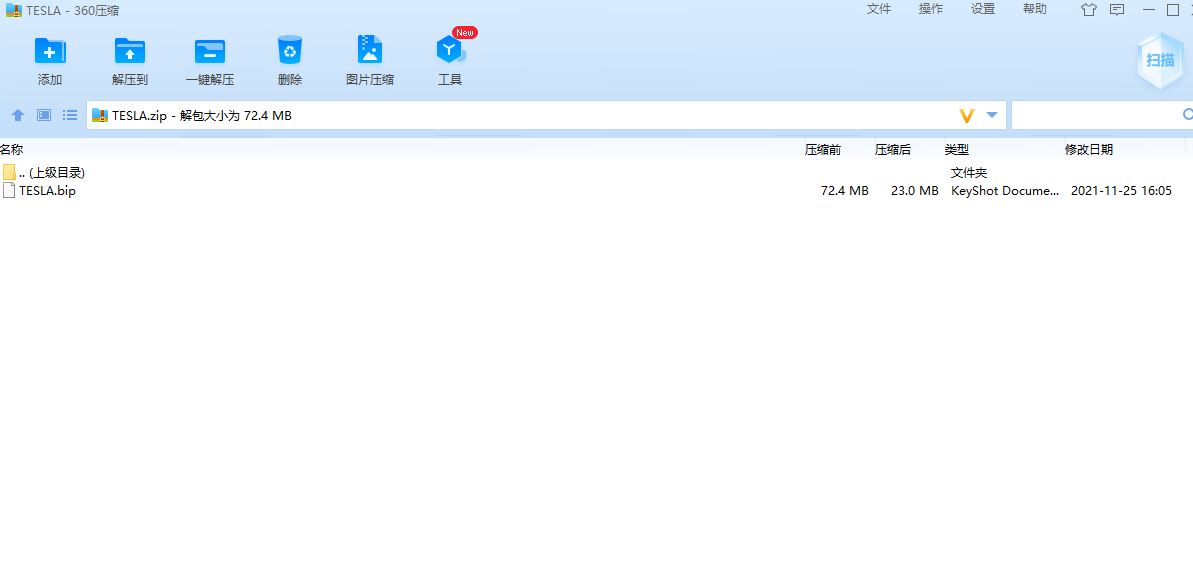
Task: Click the 23.0 MB compressed size value
Action: [915, 191]
